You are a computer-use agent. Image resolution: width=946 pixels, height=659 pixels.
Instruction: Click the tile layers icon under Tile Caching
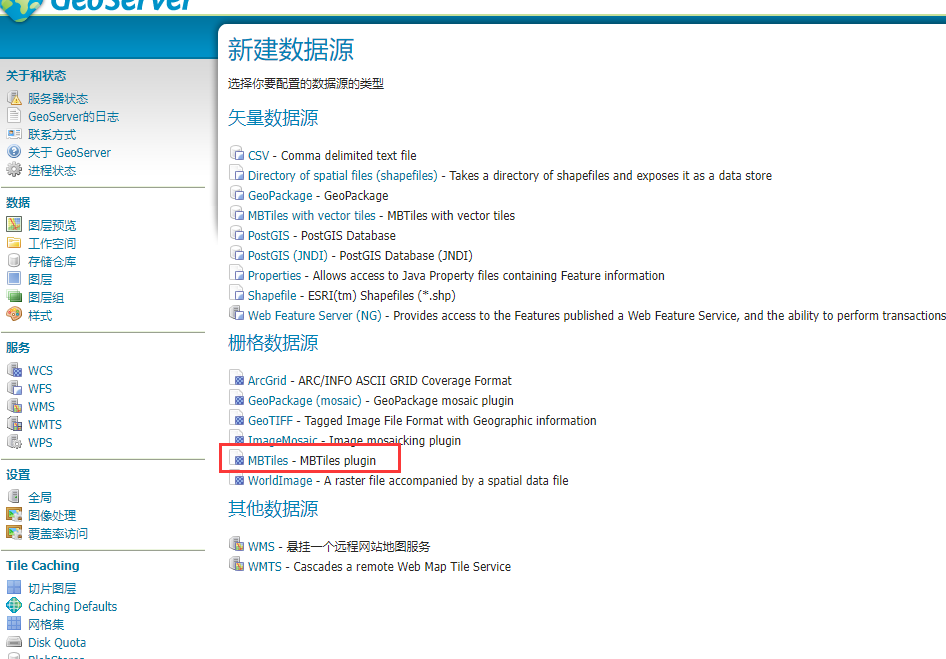(x=14, y=588)
